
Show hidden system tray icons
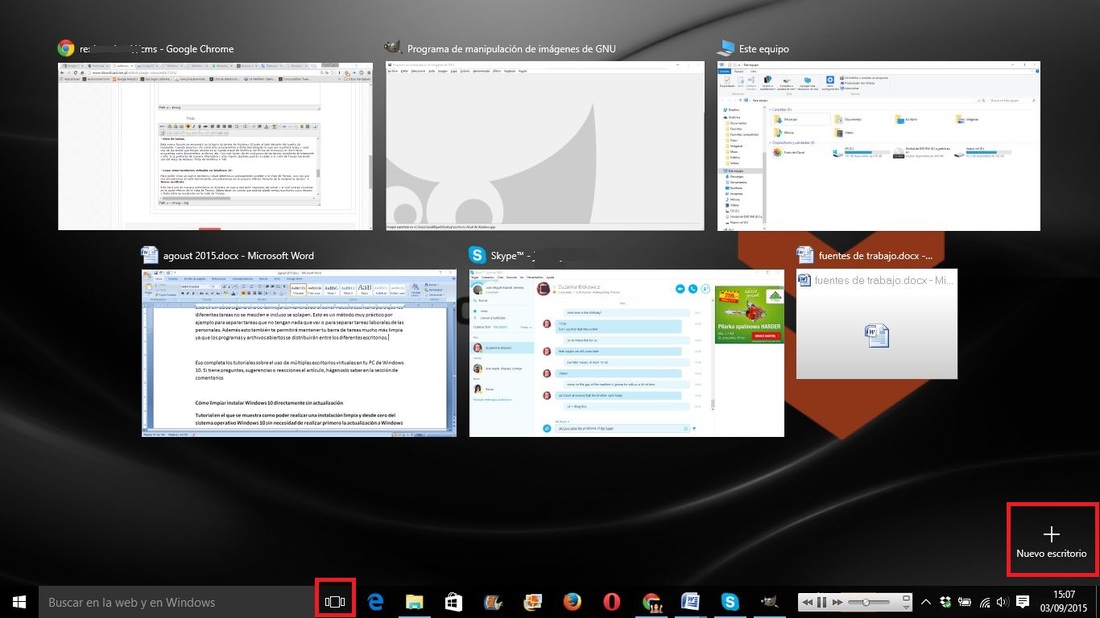tap(926, 602)
